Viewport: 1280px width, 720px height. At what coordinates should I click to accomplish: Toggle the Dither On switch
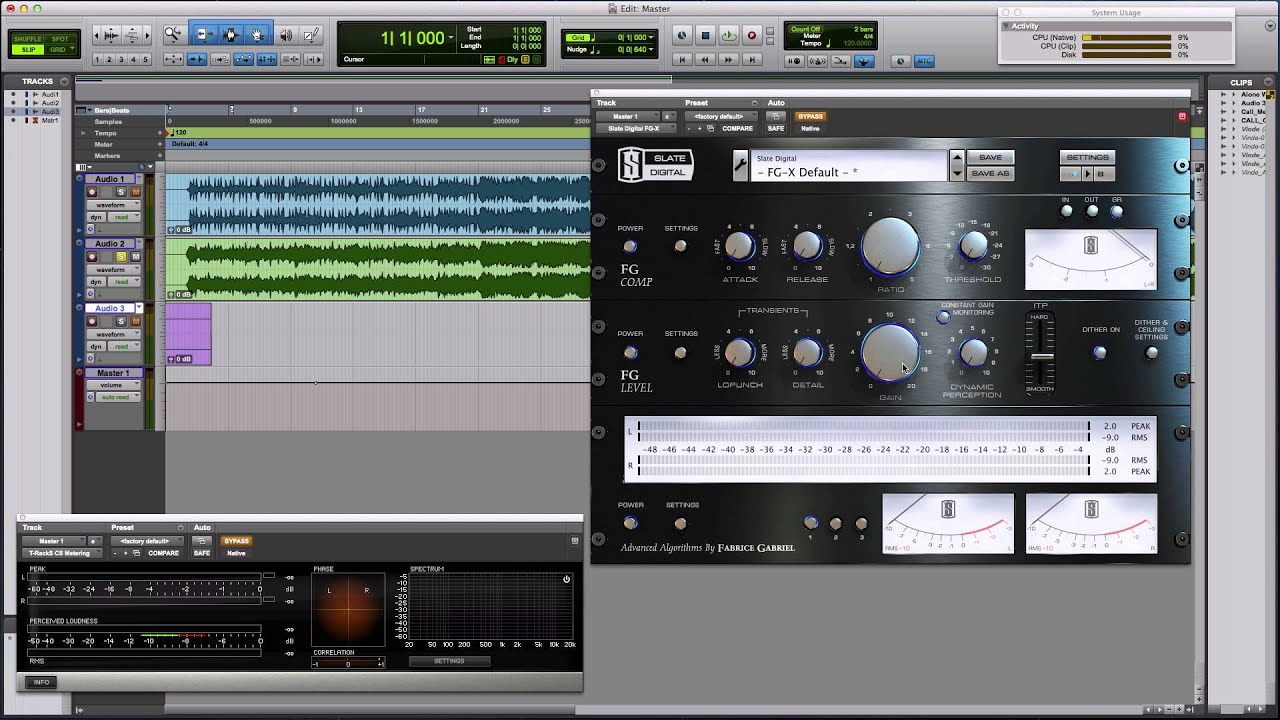(x=1100, y=352)
